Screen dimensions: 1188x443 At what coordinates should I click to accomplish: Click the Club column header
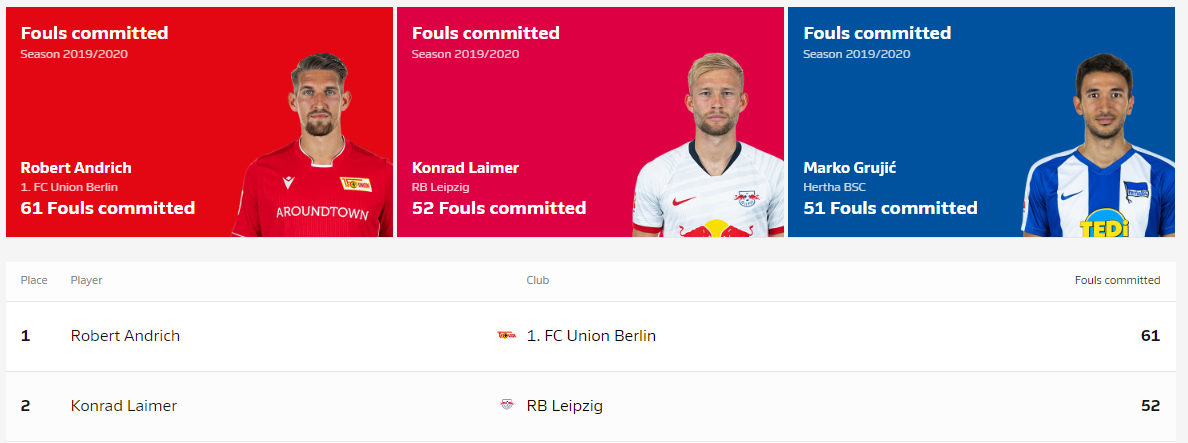(x=538, y=280)
